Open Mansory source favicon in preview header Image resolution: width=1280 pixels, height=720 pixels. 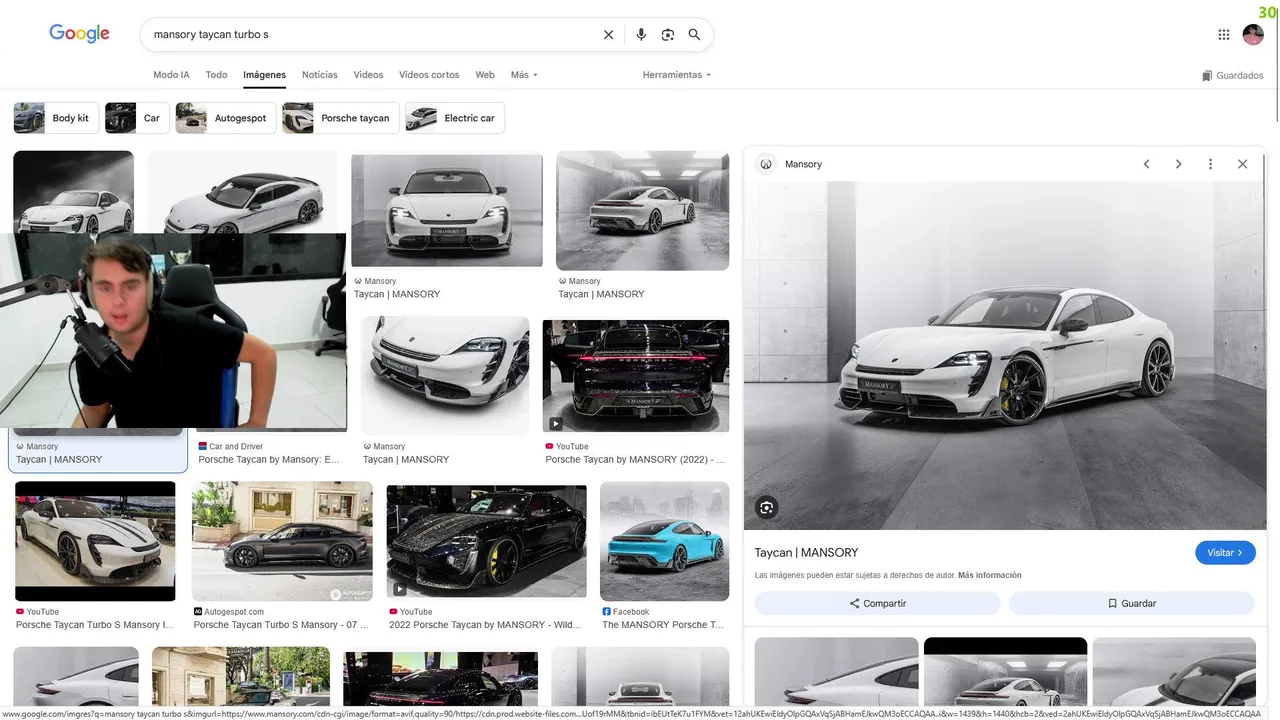tap(766, 164)
